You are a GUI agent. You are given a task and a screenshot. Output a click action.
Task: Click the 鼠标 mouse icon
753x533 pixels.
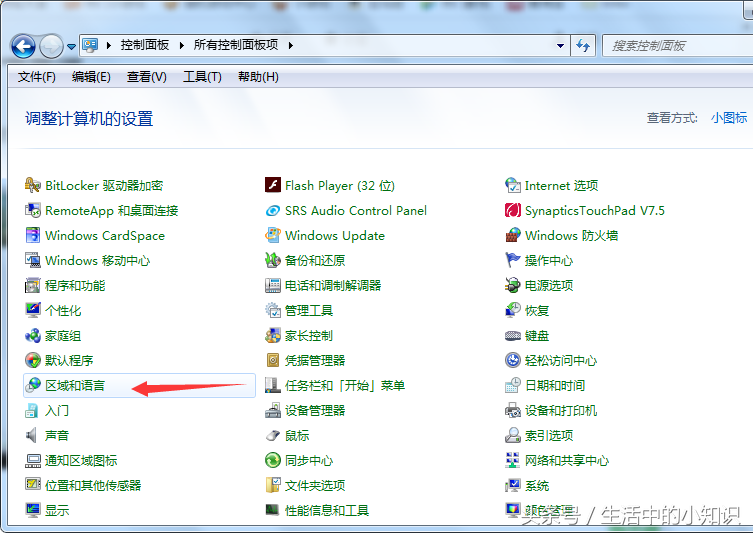pos(273,435)
